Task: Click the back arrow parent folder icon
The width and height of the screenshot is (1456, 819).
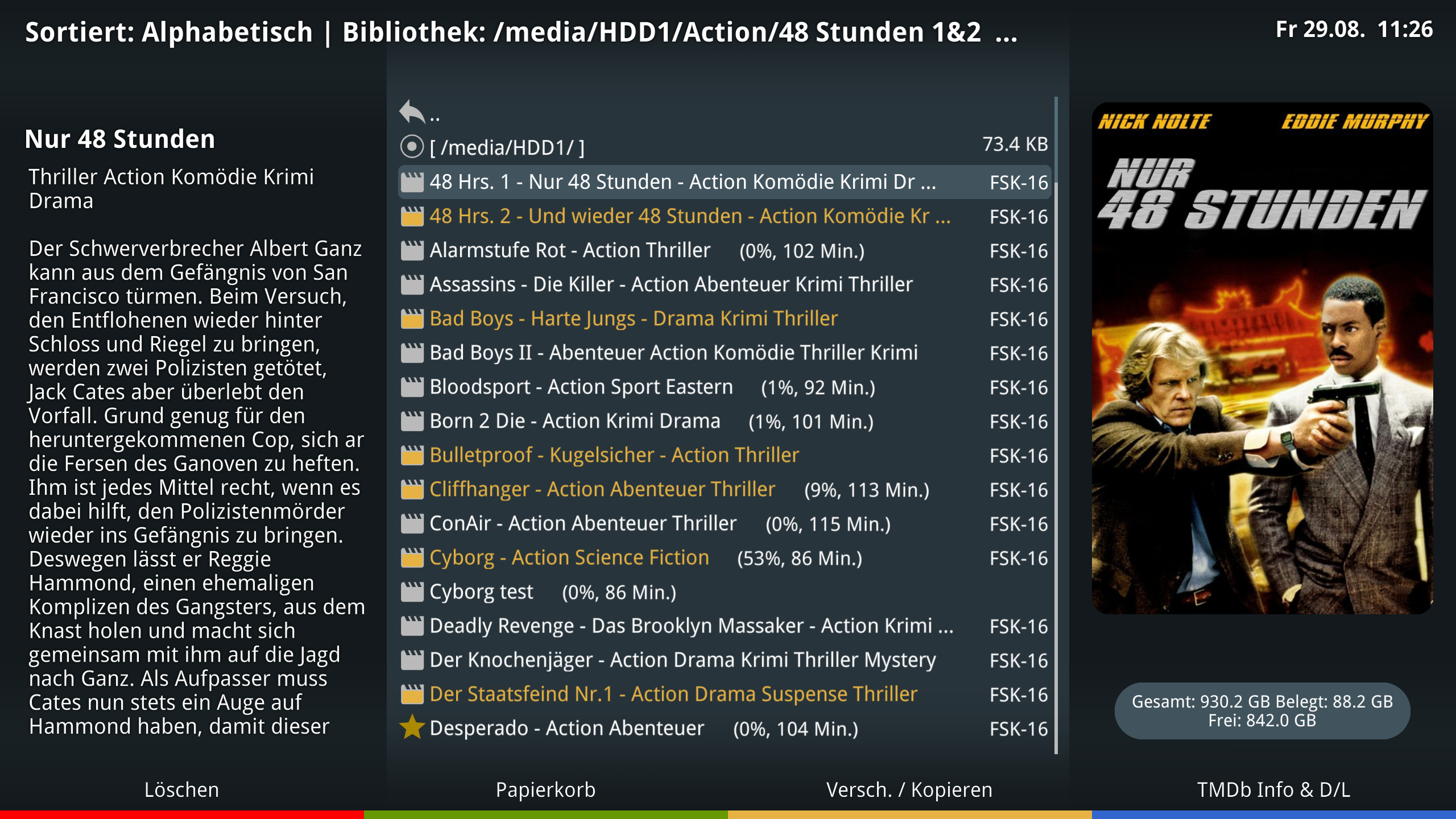Action: 412,111
